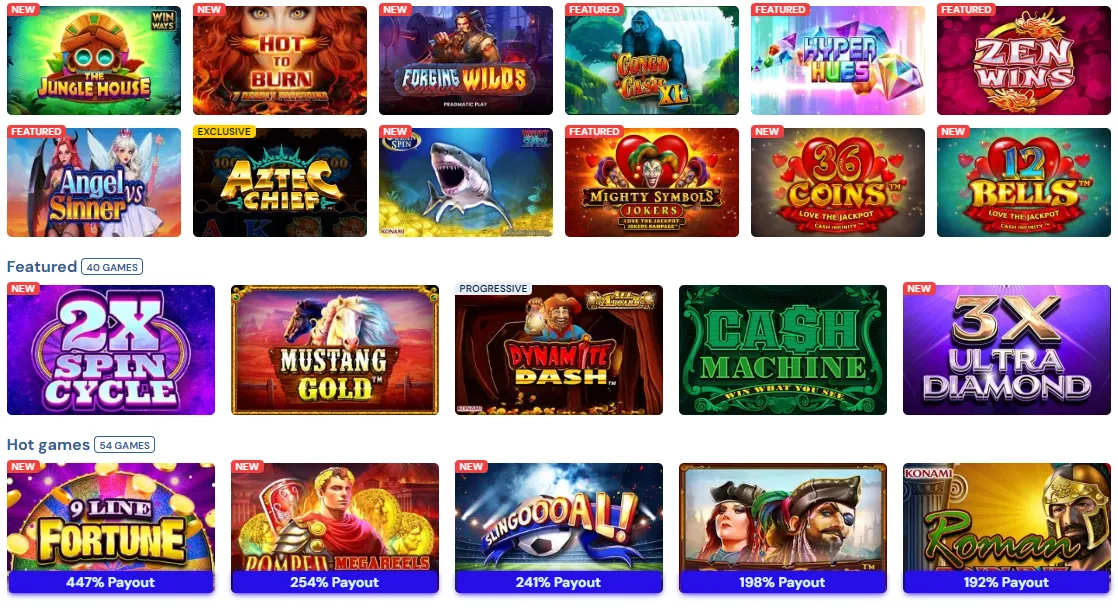Open the shark-themed Konami game tile
This screenshot has height=612, width=1118.
466,183
